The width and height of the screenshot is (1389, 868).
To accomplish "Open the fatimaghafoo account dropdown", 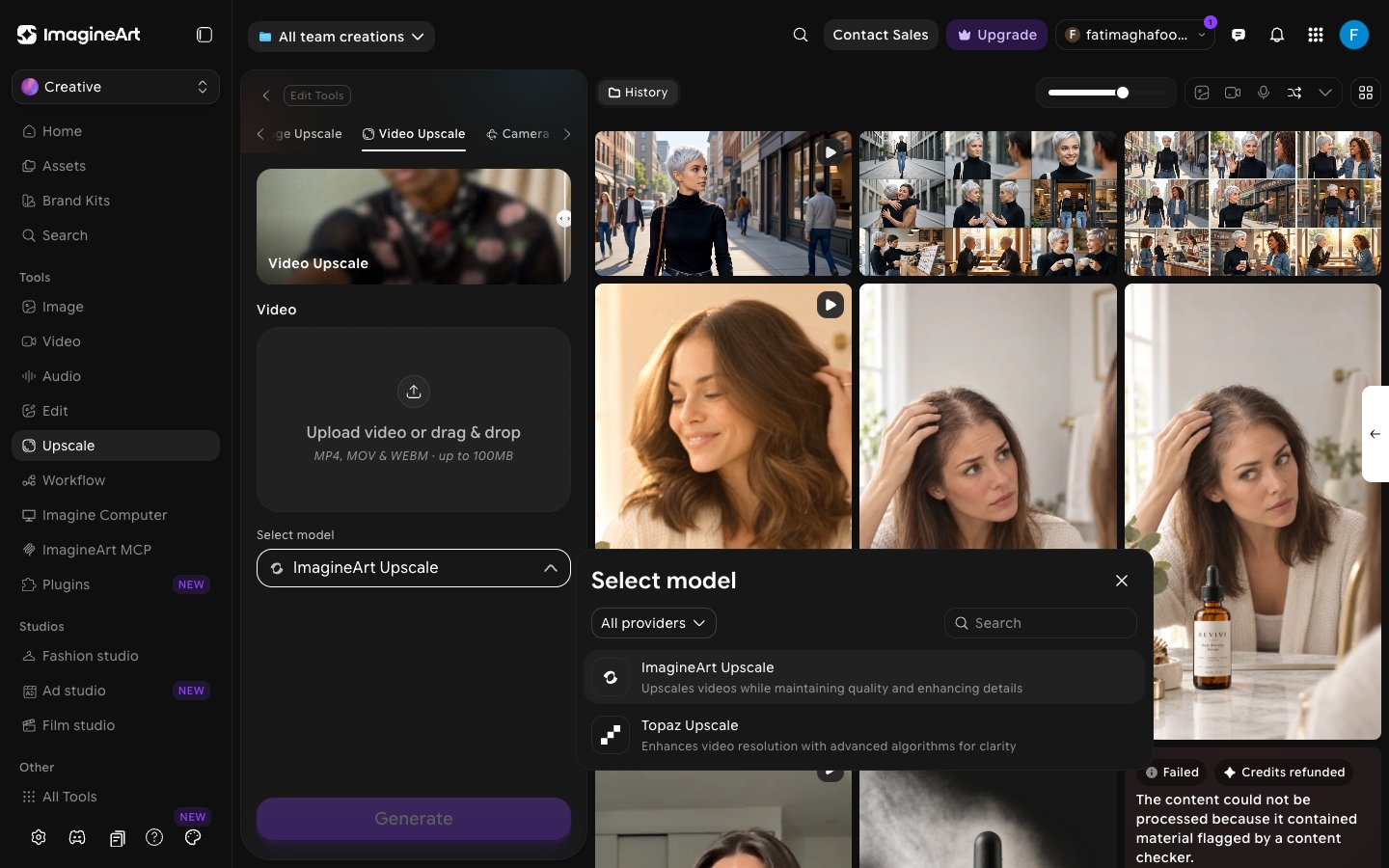I will (1136, 35).
